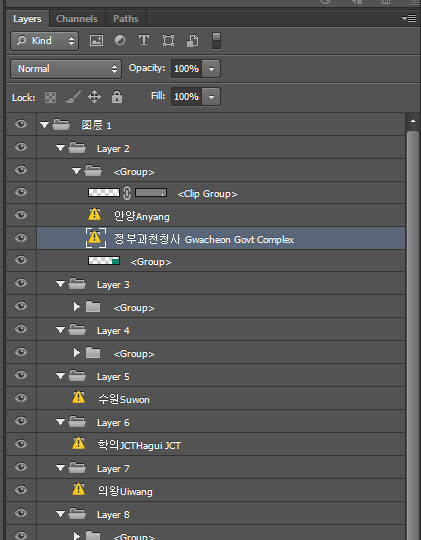The image size is (421, 540).
Task: Select green Group layer thumbnail
Action: 104,260
